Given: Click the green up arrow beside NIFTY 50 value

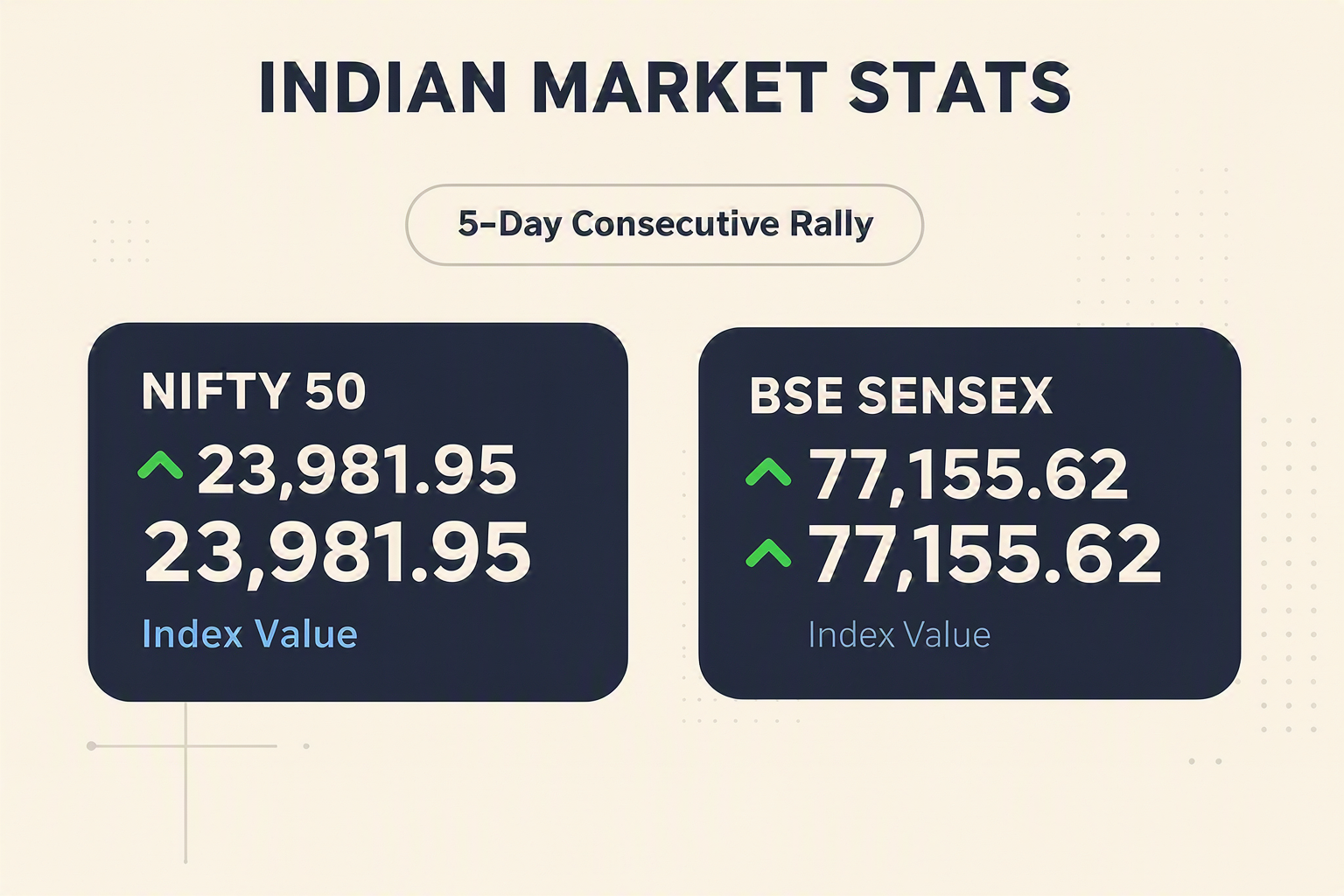Looking at the screenshot, I should [x=160, y=465].
